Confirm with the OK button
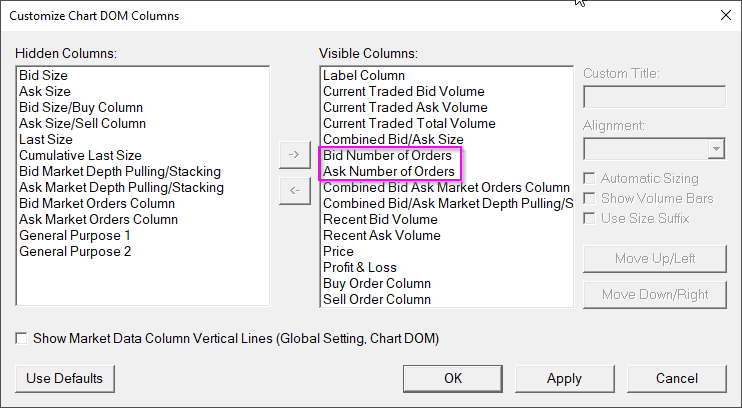742x408 pixels. (x=453, y=379)
